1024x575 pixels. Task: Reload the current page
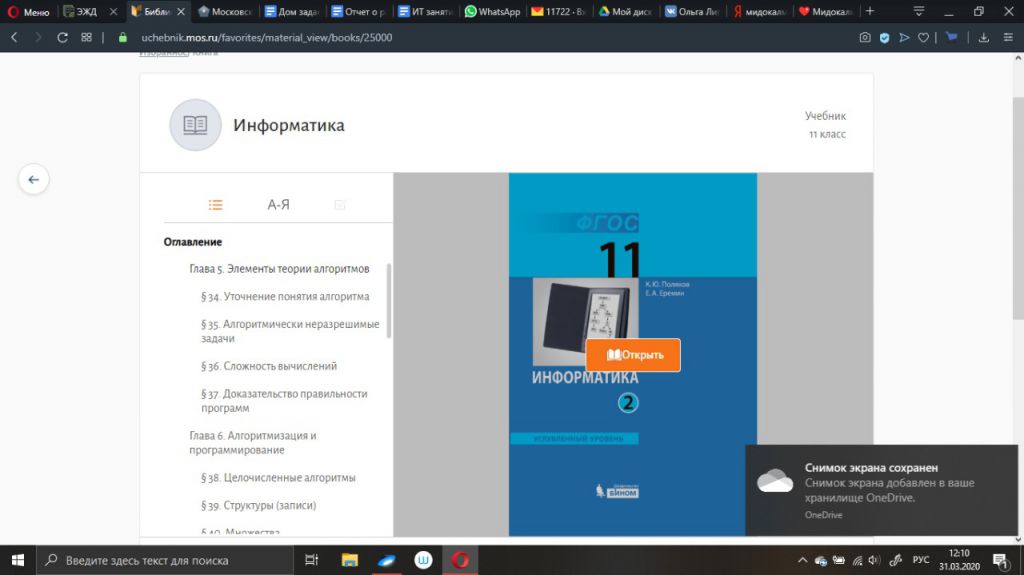[62, 38]
